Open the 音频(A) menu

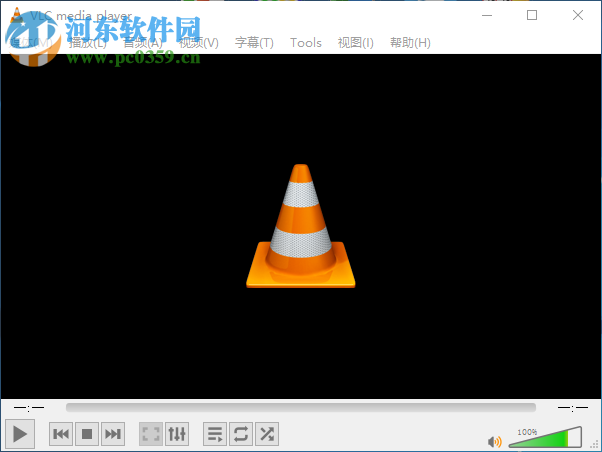tap(142, 43)
